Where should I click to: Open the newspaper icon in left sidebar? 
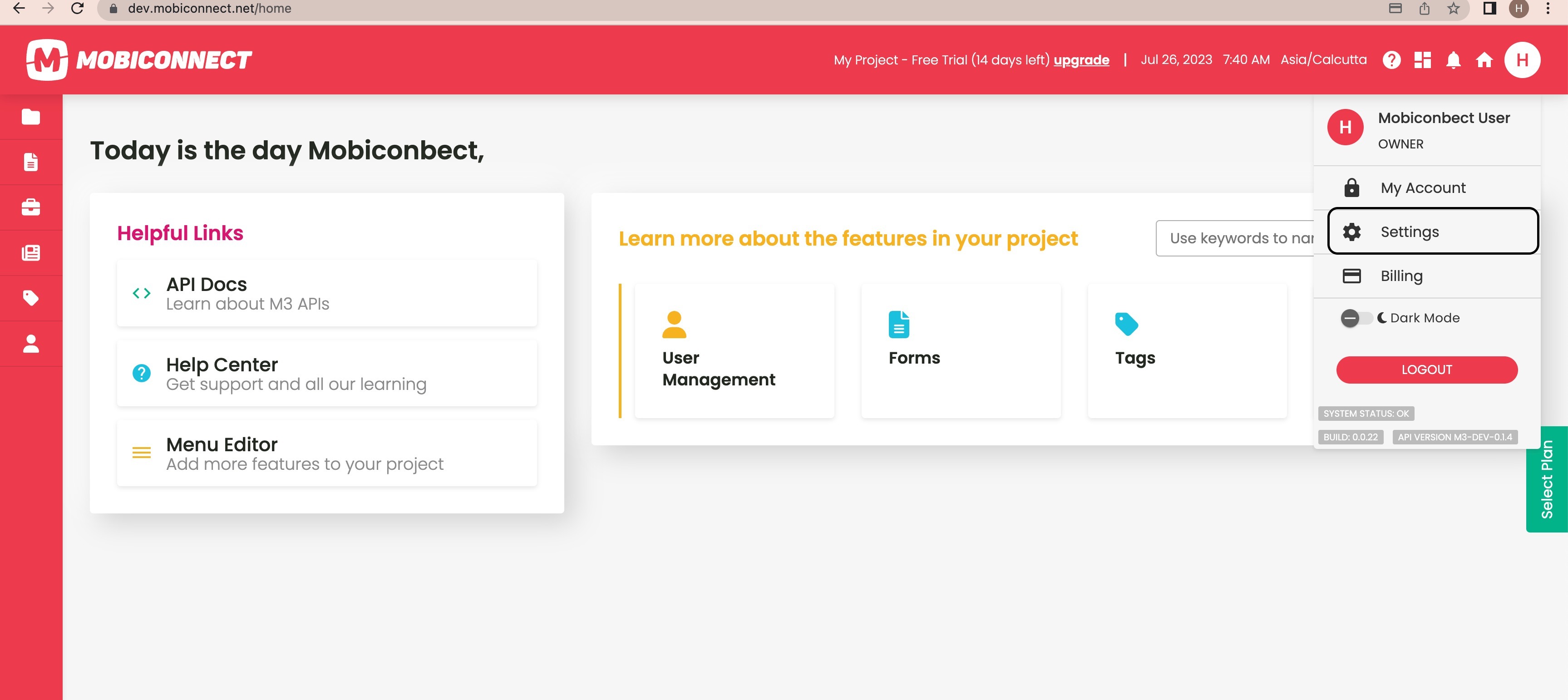click(30, 252)
